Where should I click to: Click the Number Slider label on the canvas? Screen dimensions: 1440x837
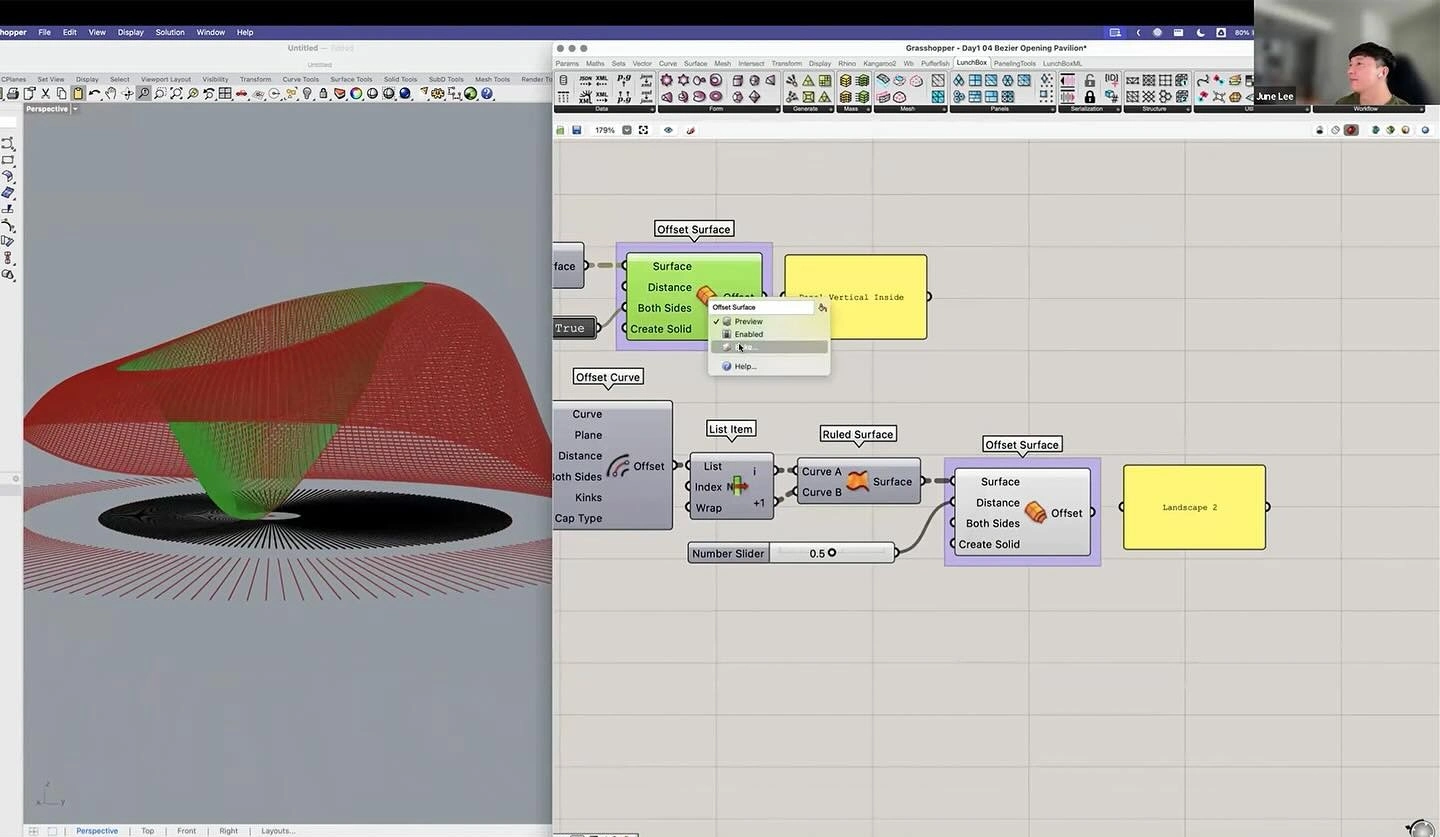pos(728,553)
